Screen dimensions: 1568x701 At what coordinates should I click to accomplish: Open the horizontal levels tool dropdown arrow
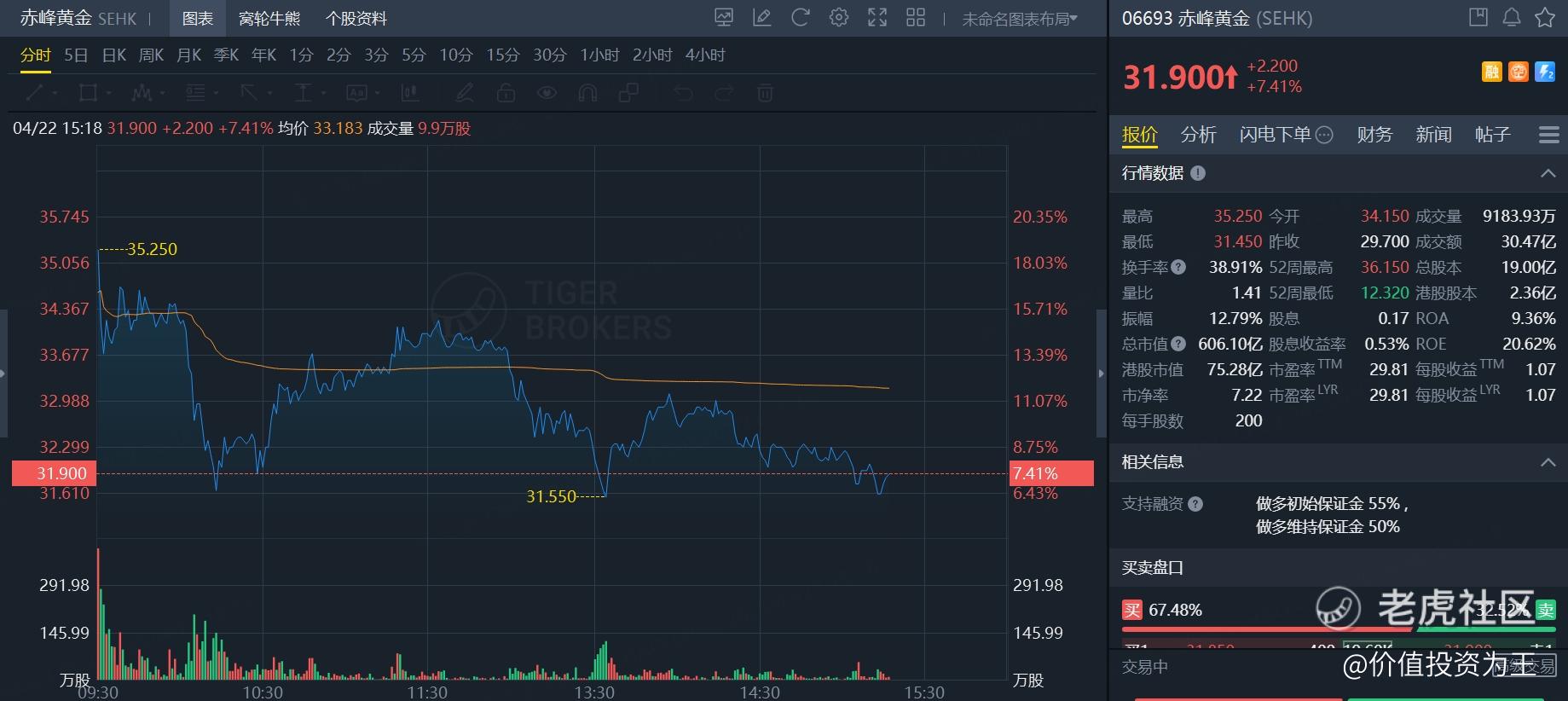pos(216,93)
